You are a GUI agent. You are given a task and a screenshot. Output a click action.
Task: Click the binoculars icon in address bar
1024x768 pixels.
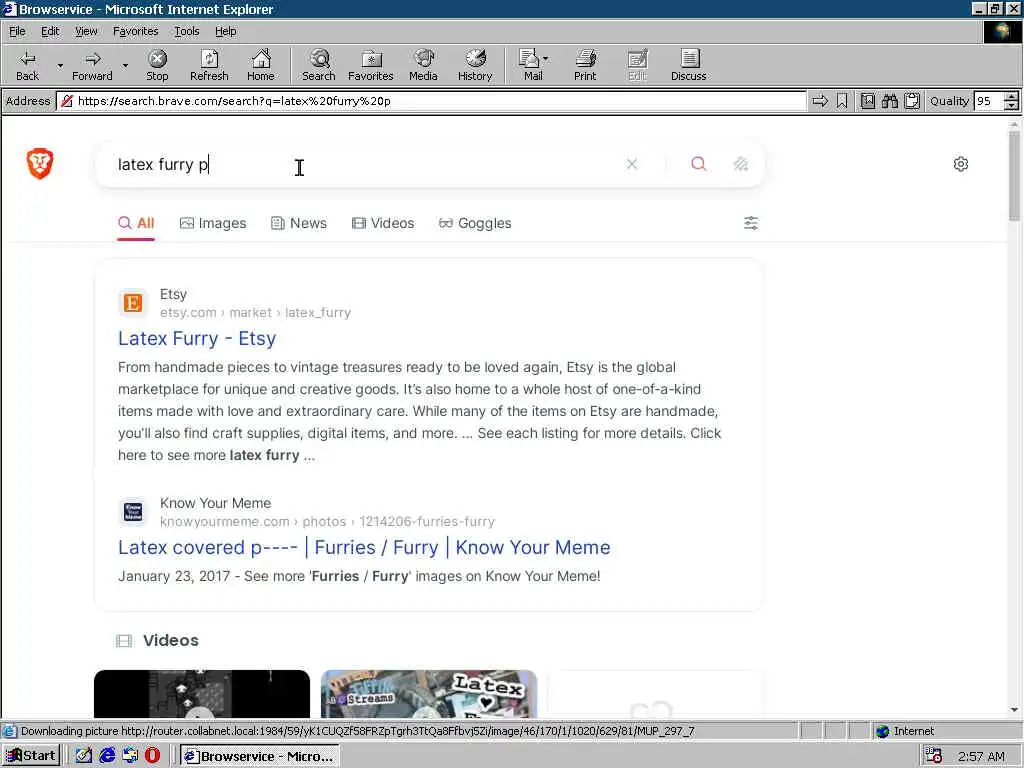point(889,101)
